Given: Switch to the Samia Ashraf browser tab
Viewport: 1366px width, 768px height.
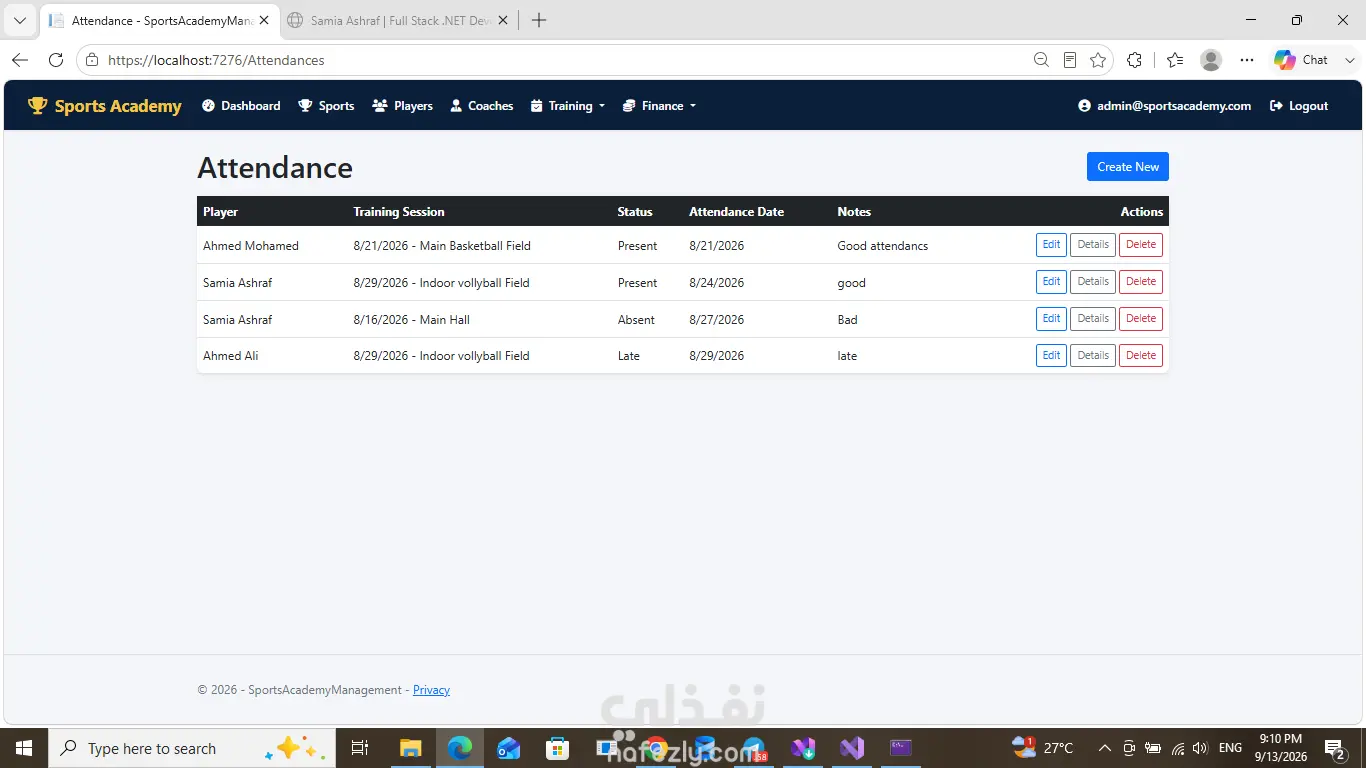Looking at the screenshot, I should tap(397, 20).
